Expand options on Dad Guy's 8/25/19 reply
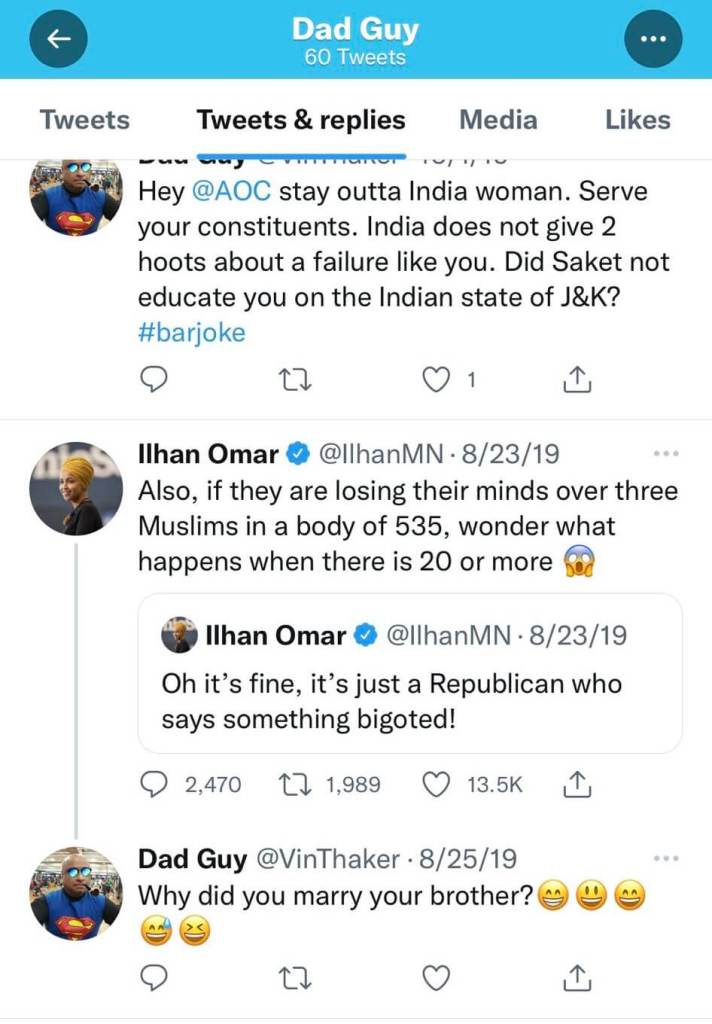Screen dimensions: 712x1024 665,859
